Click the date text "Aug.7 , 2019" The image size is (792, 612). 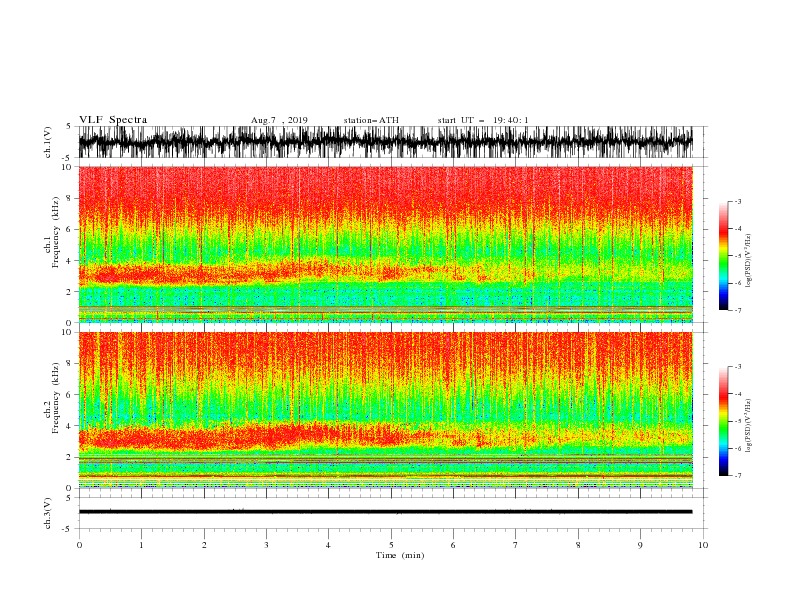279,120
